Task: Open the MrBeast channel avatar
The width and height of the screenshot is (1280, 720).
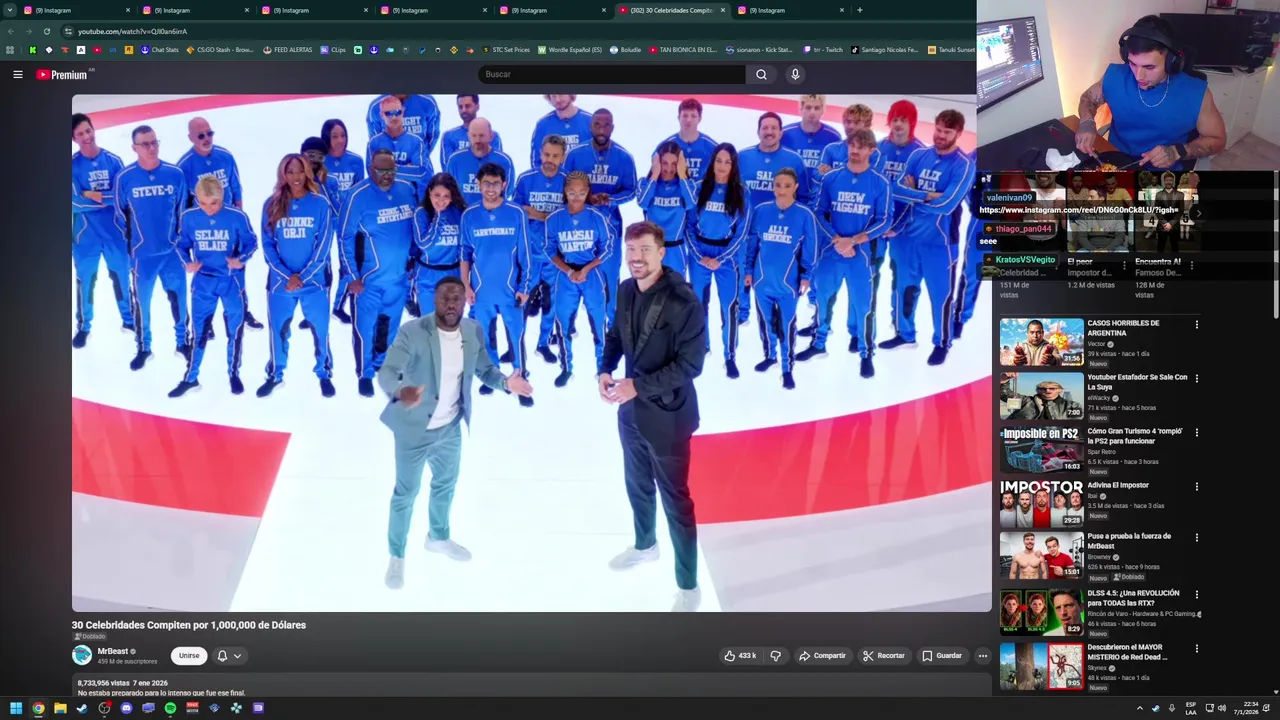Action: [82, 655]
